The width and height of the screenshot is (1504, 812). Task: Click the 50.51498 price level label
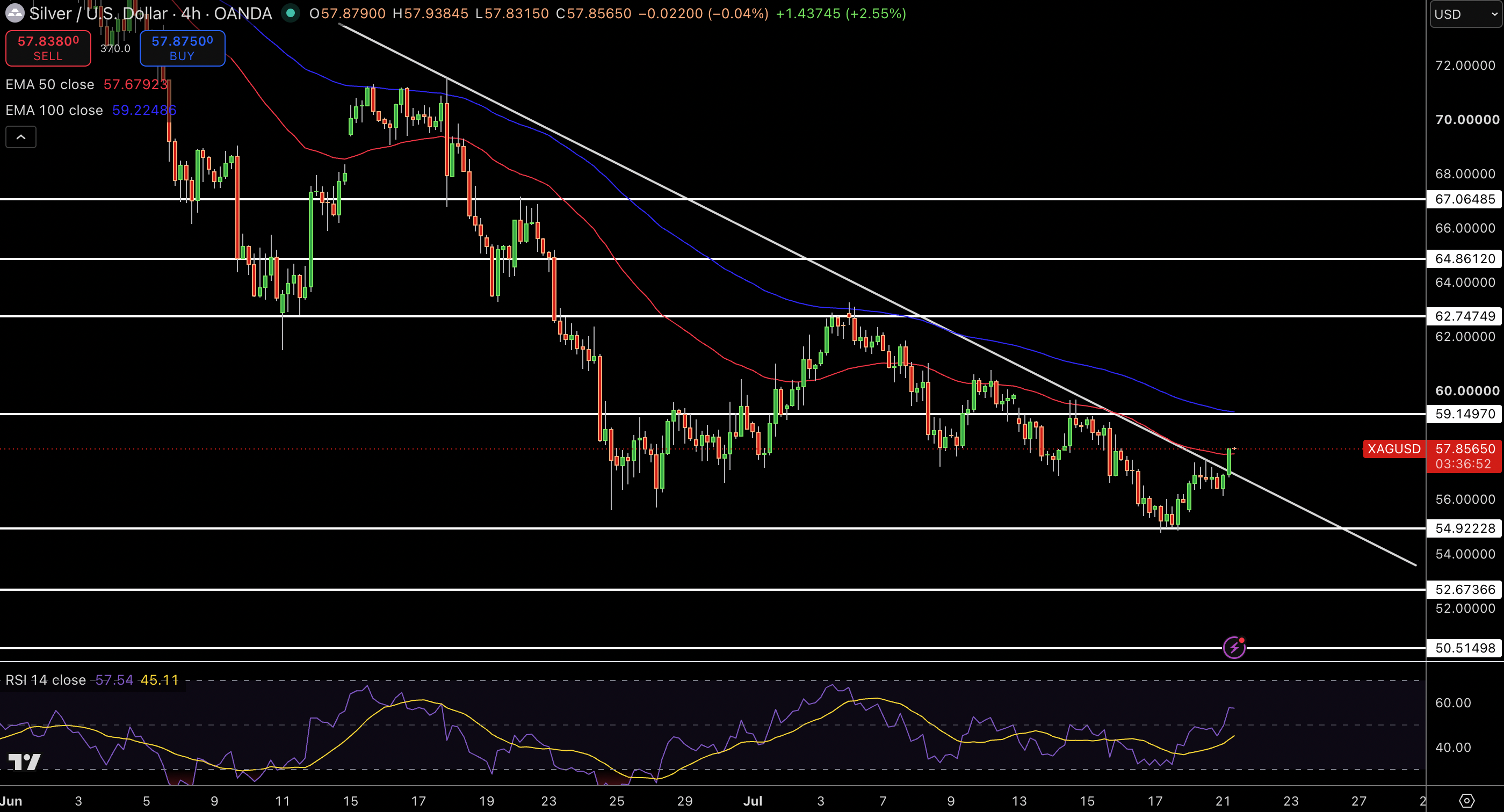click(1465, 648)
